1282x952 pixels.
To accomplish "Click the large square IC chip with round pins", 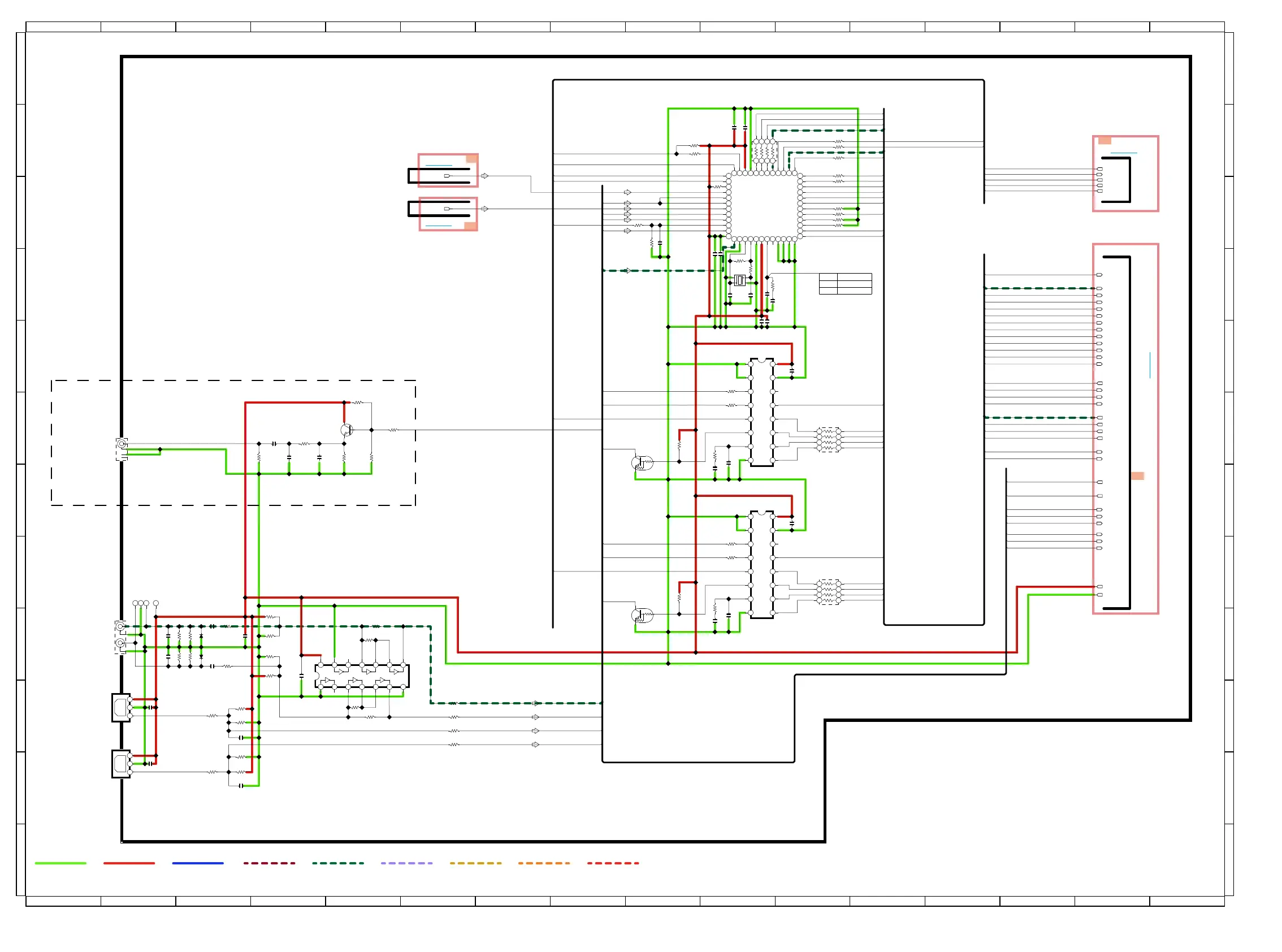I will click(764, 205).
